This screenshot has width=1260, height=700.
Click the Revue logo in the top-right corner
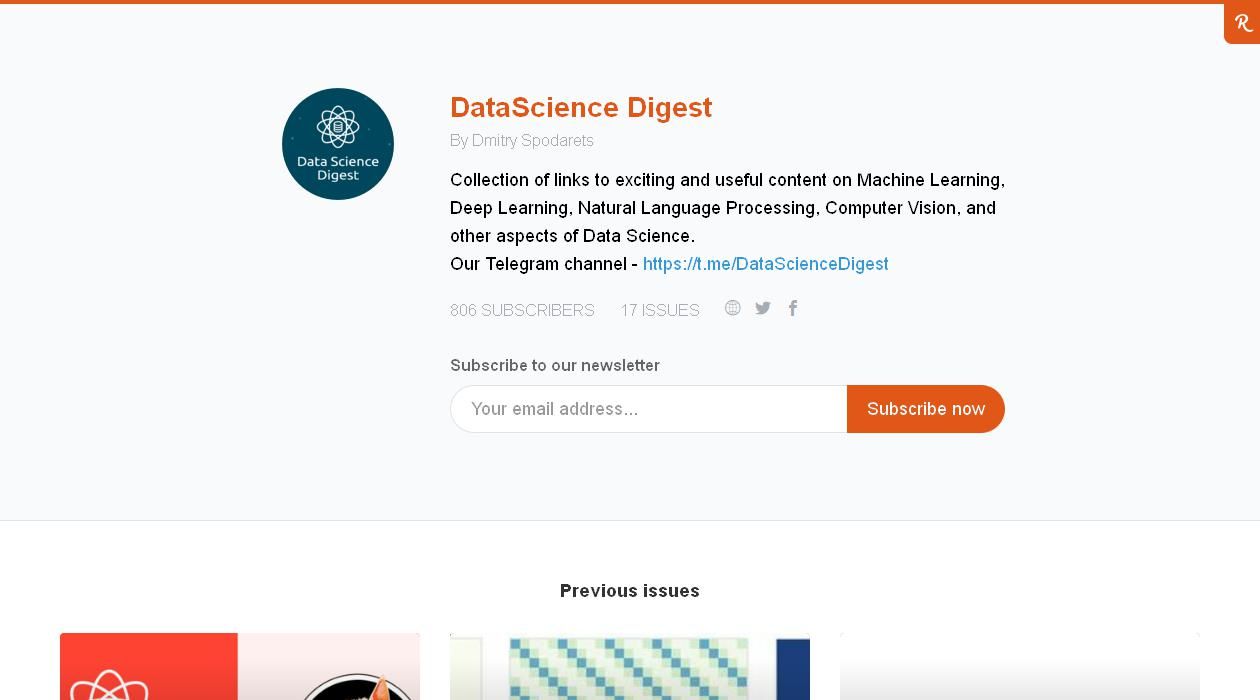tap(1243, 23)
